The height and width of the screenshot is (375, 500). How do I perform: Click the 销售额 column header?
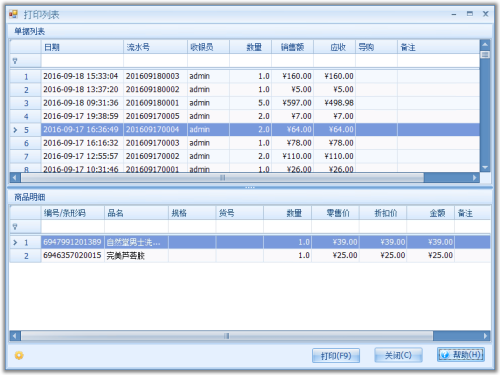(292, 47)
